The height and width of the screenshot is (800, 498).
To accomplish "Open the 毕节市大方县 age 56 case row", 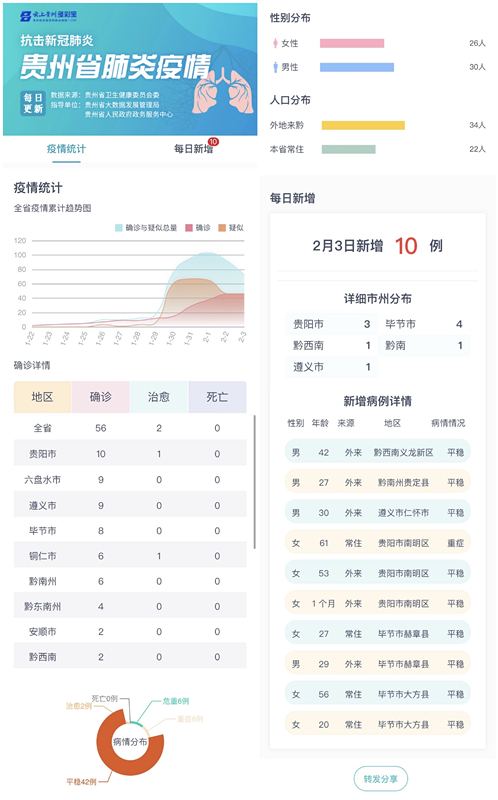I will point(378,694).
